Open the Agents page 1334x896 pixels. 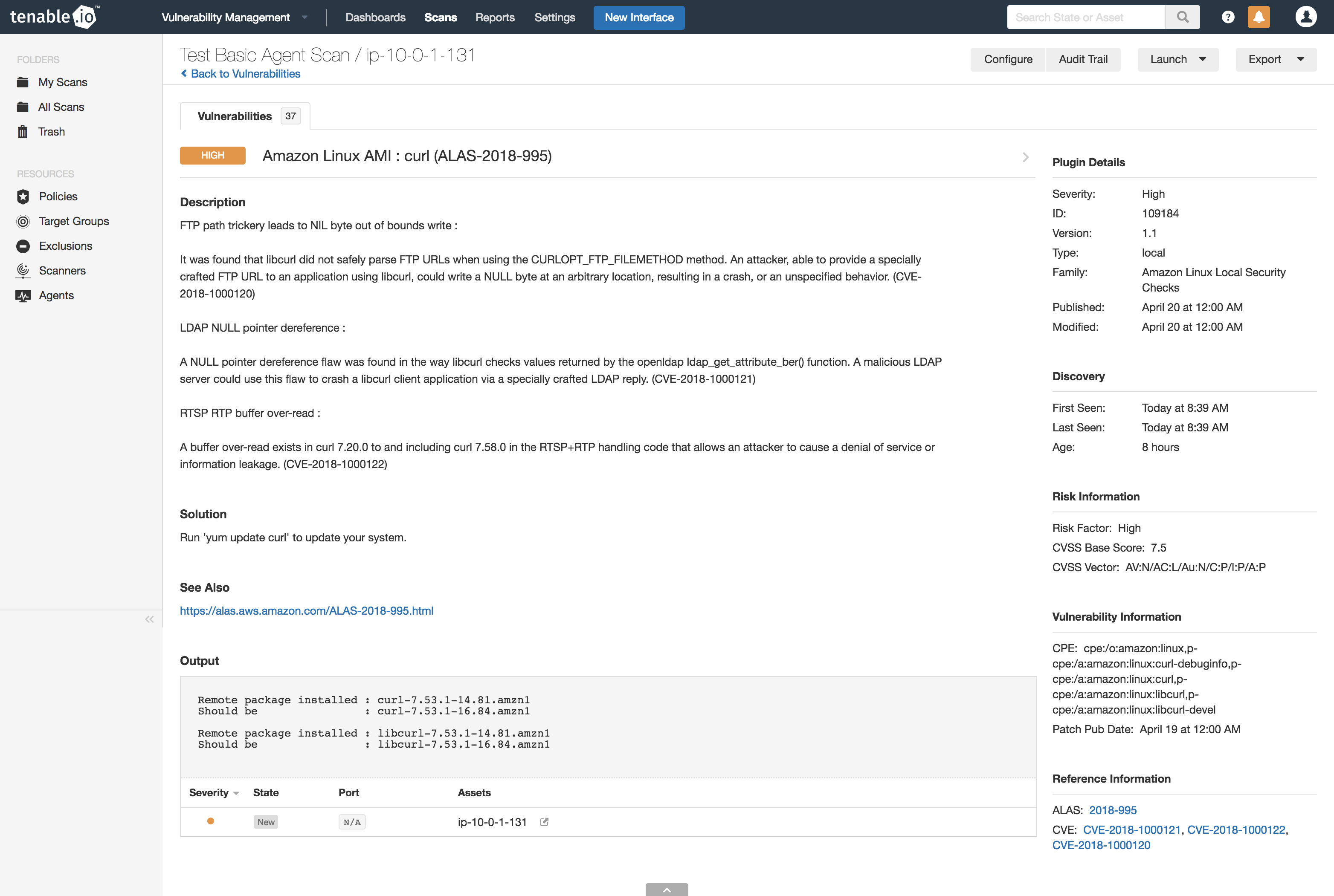[56, 295]
